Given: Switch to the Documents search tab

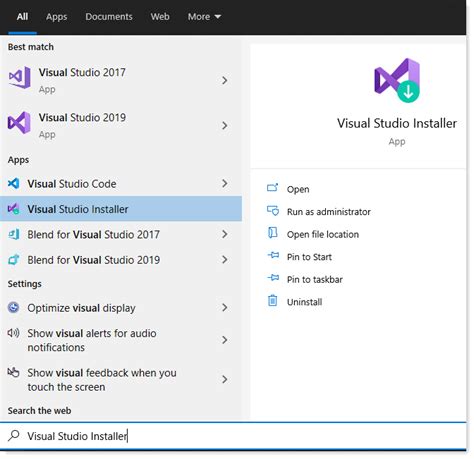Looking at the screenshot, I should [109, 17].
